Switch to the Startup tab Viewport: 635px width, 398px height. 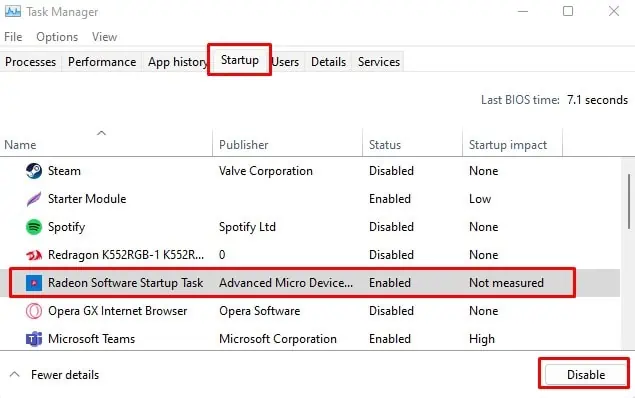click(x=240, y=60)
